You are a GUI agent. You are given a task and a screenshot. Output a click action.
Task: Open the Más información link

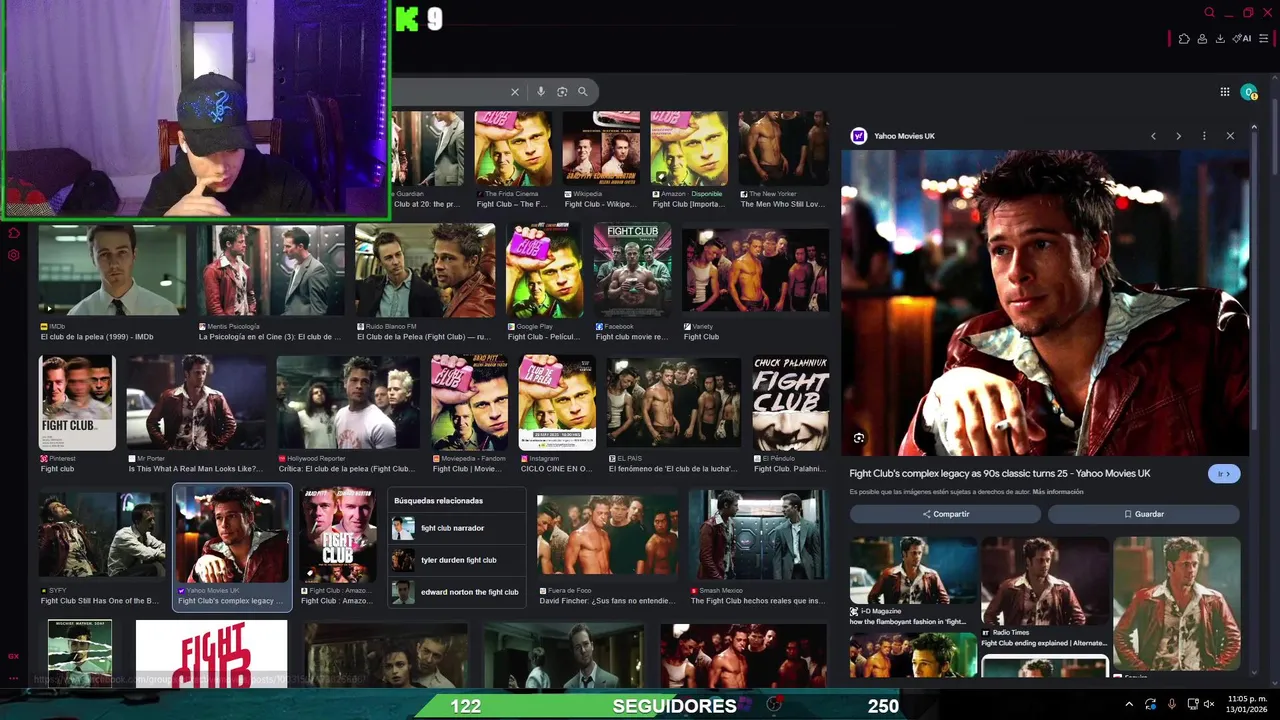tap(1058, 492)
